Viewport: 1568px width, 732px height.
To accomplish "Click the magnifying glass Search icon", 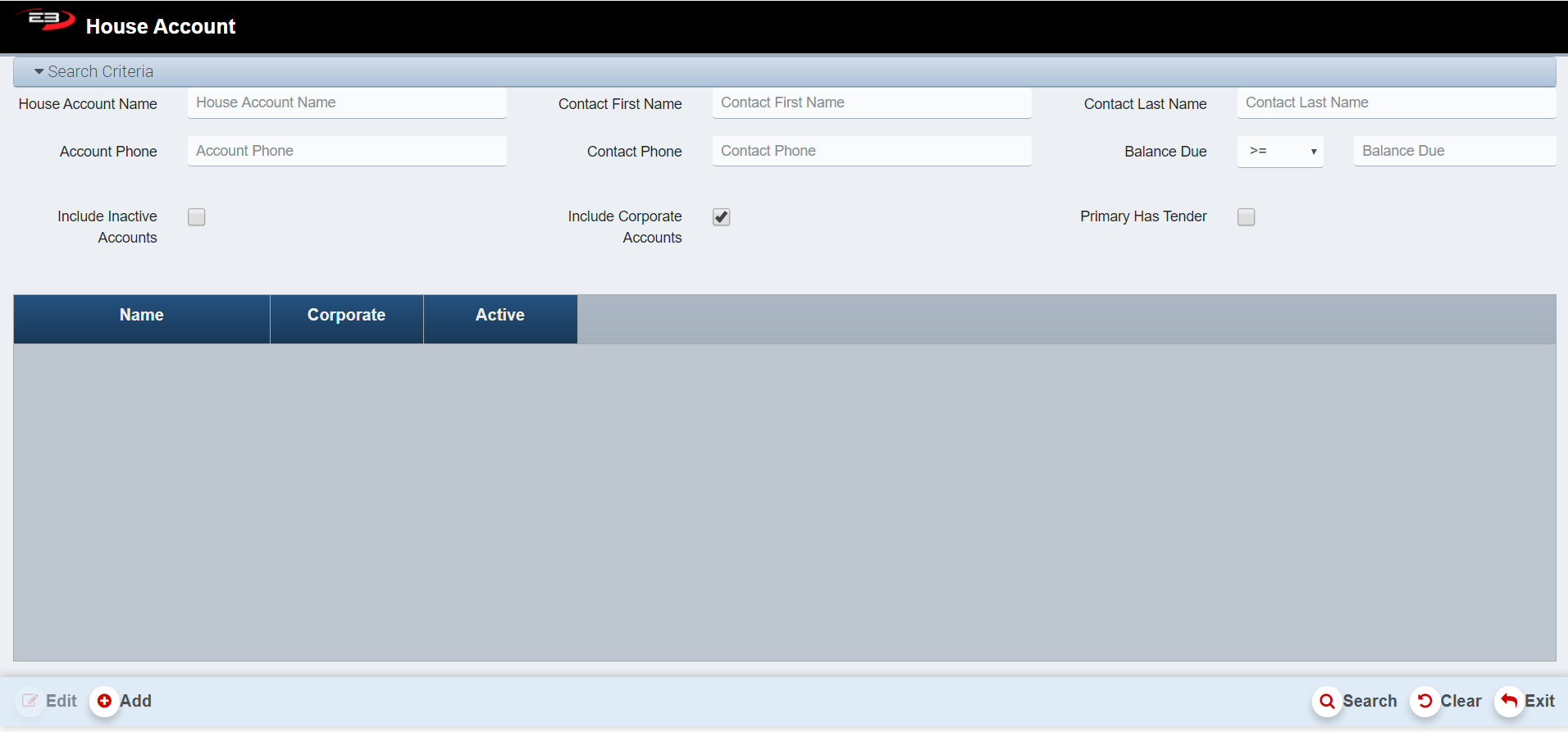I will pos(1326,702).
